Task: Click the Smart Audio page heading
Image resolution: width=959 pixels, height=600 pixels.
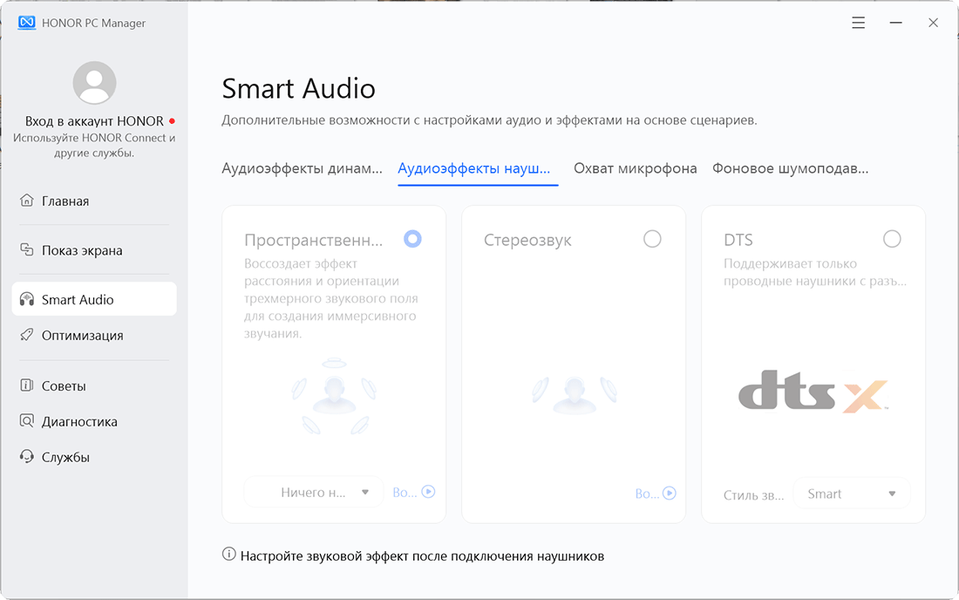Action: tap(298, 89)
